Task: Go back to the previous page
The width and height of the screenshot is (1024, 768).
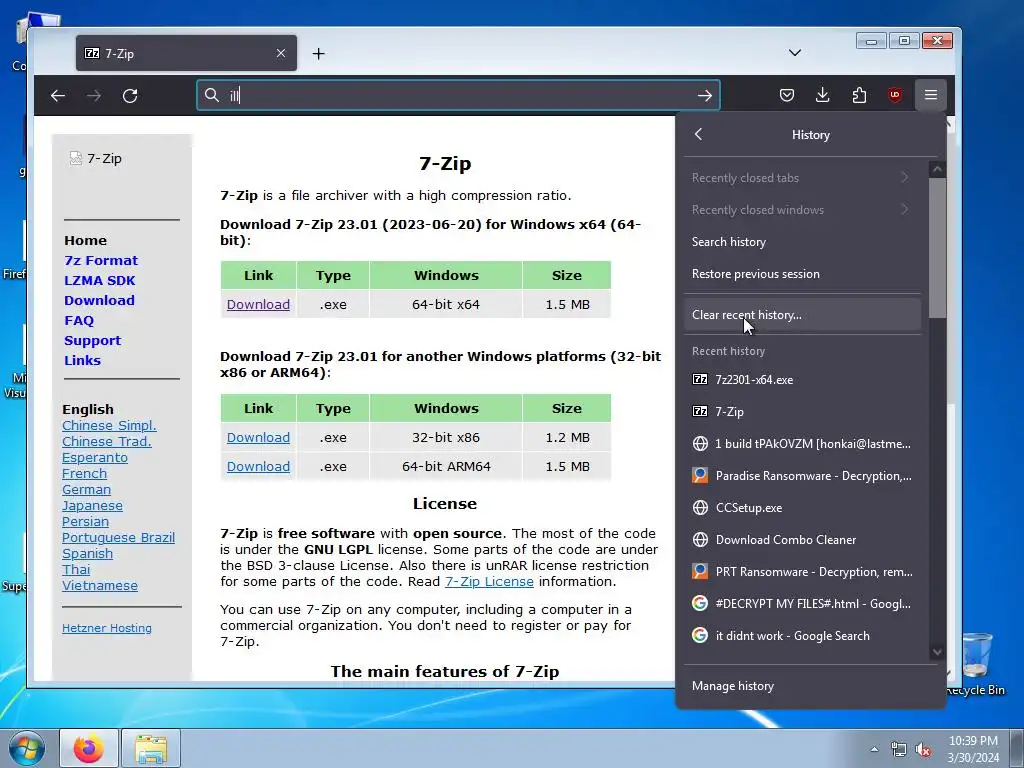Action: (58, 96)
